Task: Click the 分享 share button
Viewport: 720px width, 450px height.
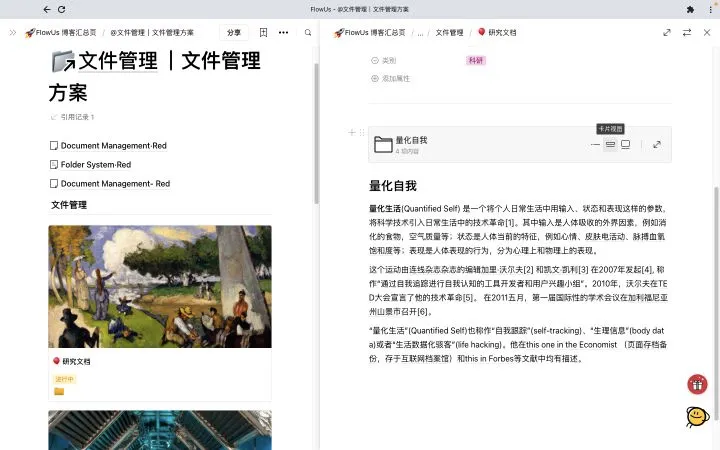Action: (x=234, y=33)
